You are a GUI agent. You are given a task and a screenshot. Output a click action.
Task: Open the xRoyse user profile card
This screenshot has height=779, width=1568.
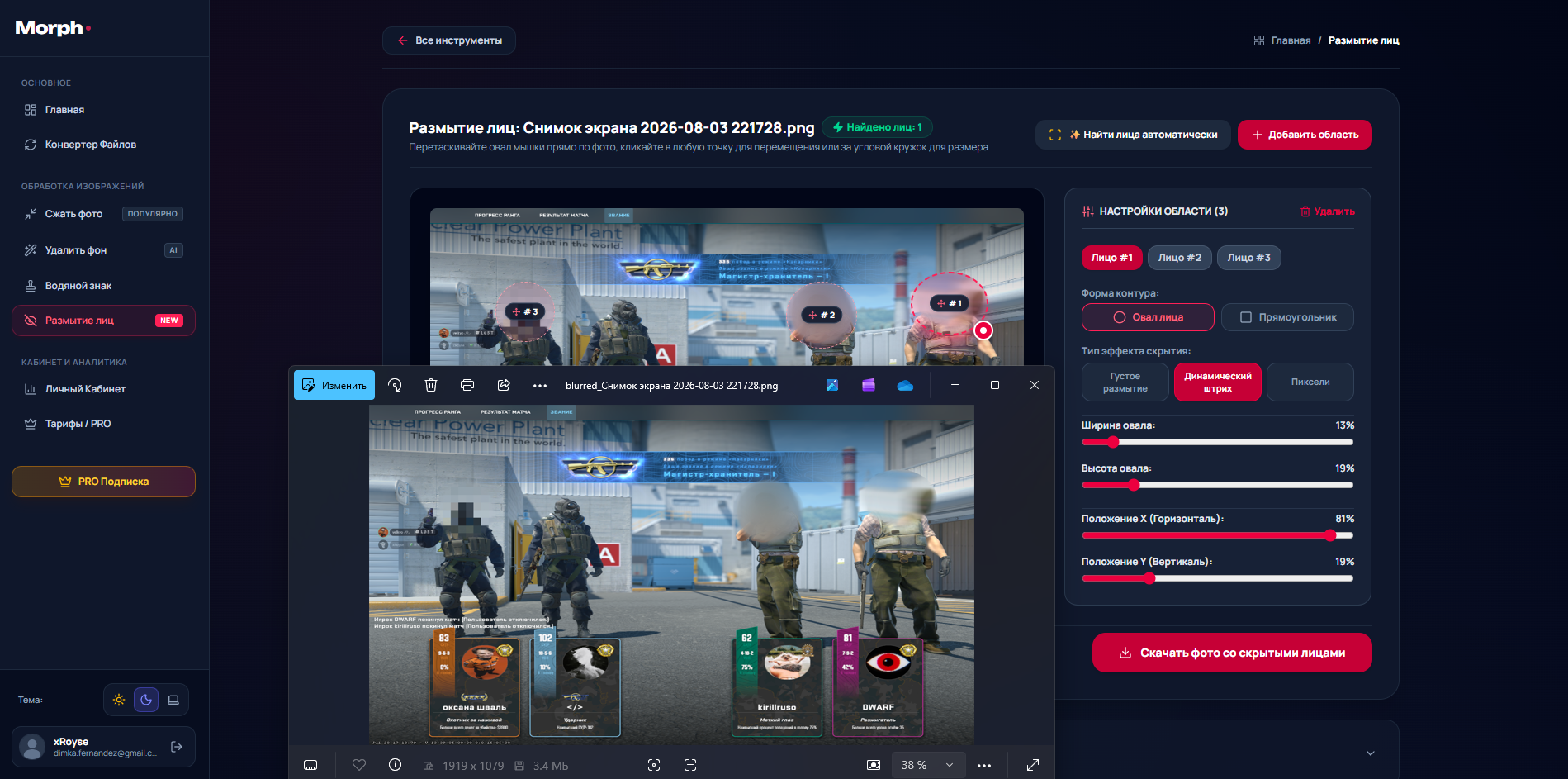point(103,747)
